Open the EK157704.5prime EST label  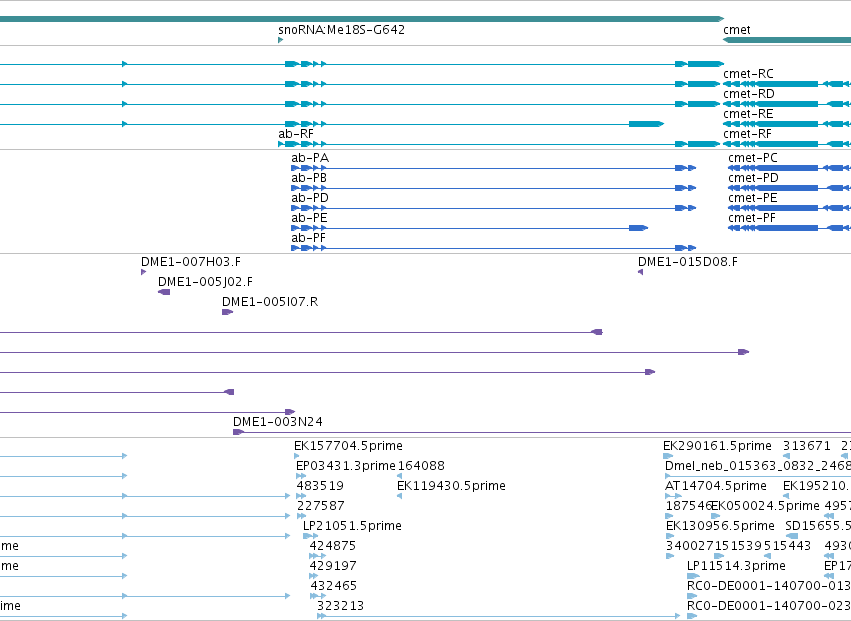(x=348, y=446)
